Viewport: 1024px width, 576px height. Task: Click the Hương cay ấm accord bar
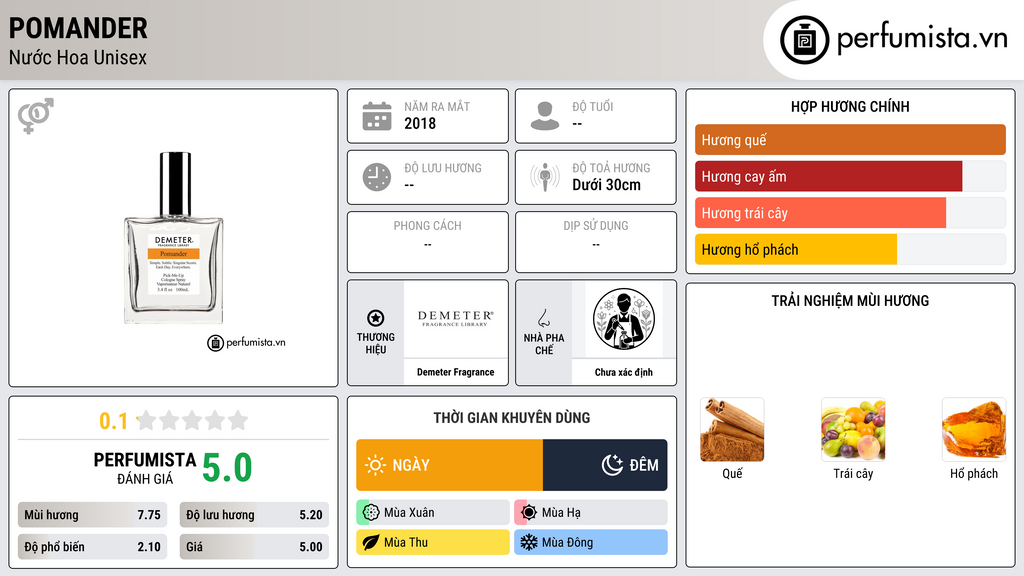coord(850,176)
